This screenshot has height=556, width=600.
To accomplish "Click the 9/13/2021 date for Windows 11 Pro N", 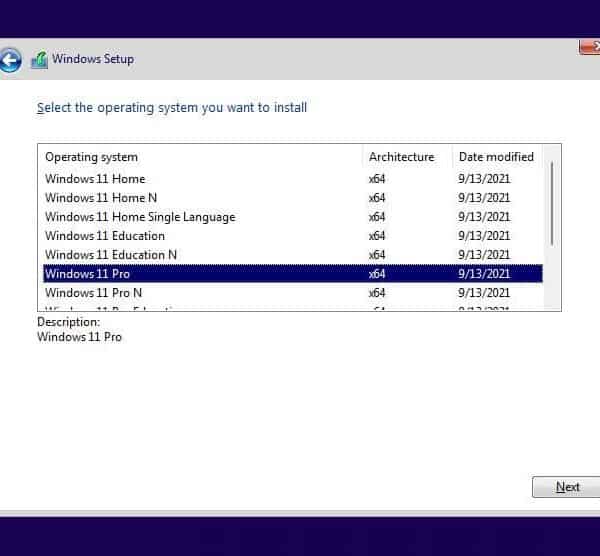I will (484, 293).
